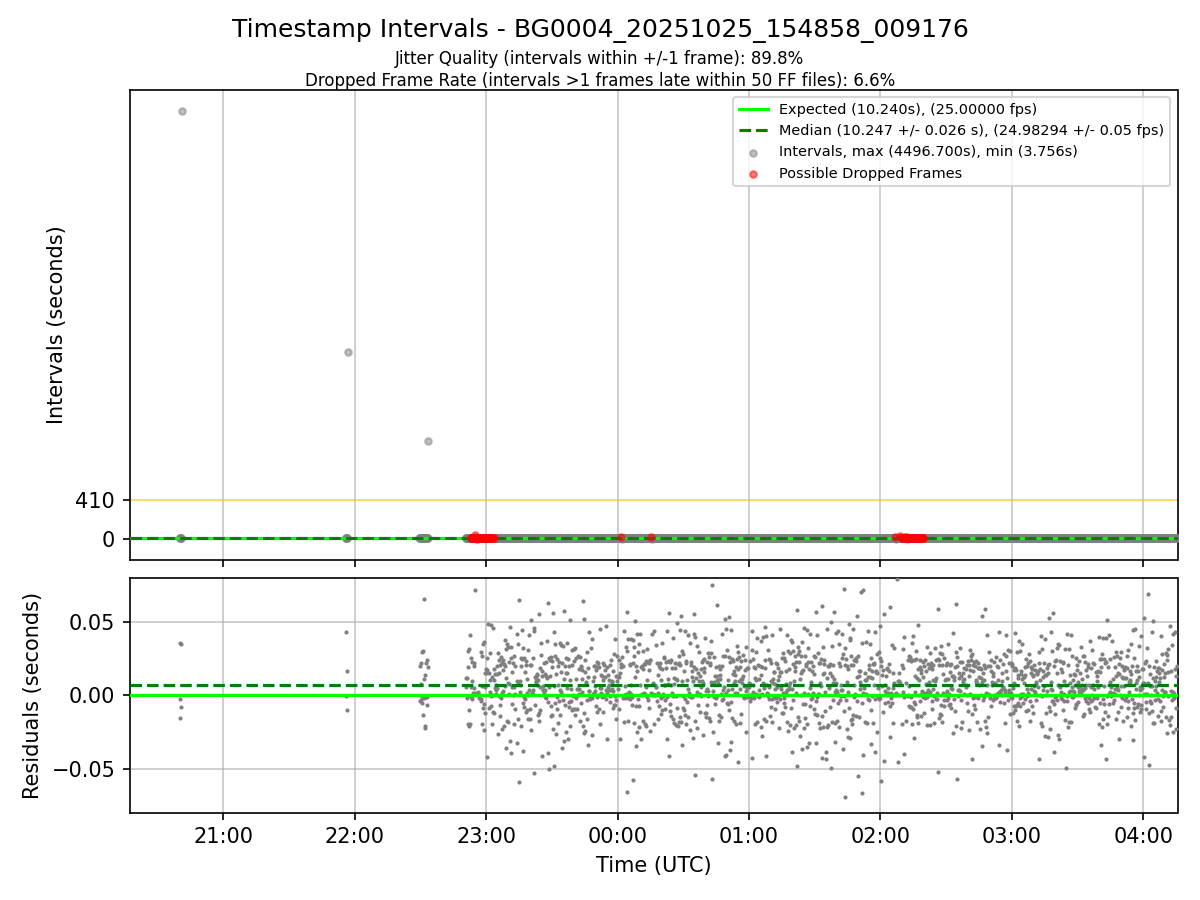The image size is (1200, 900).
Task: Click the Intervals max/min legend entry
Action: pyautogui.click(x=928, y=151)
